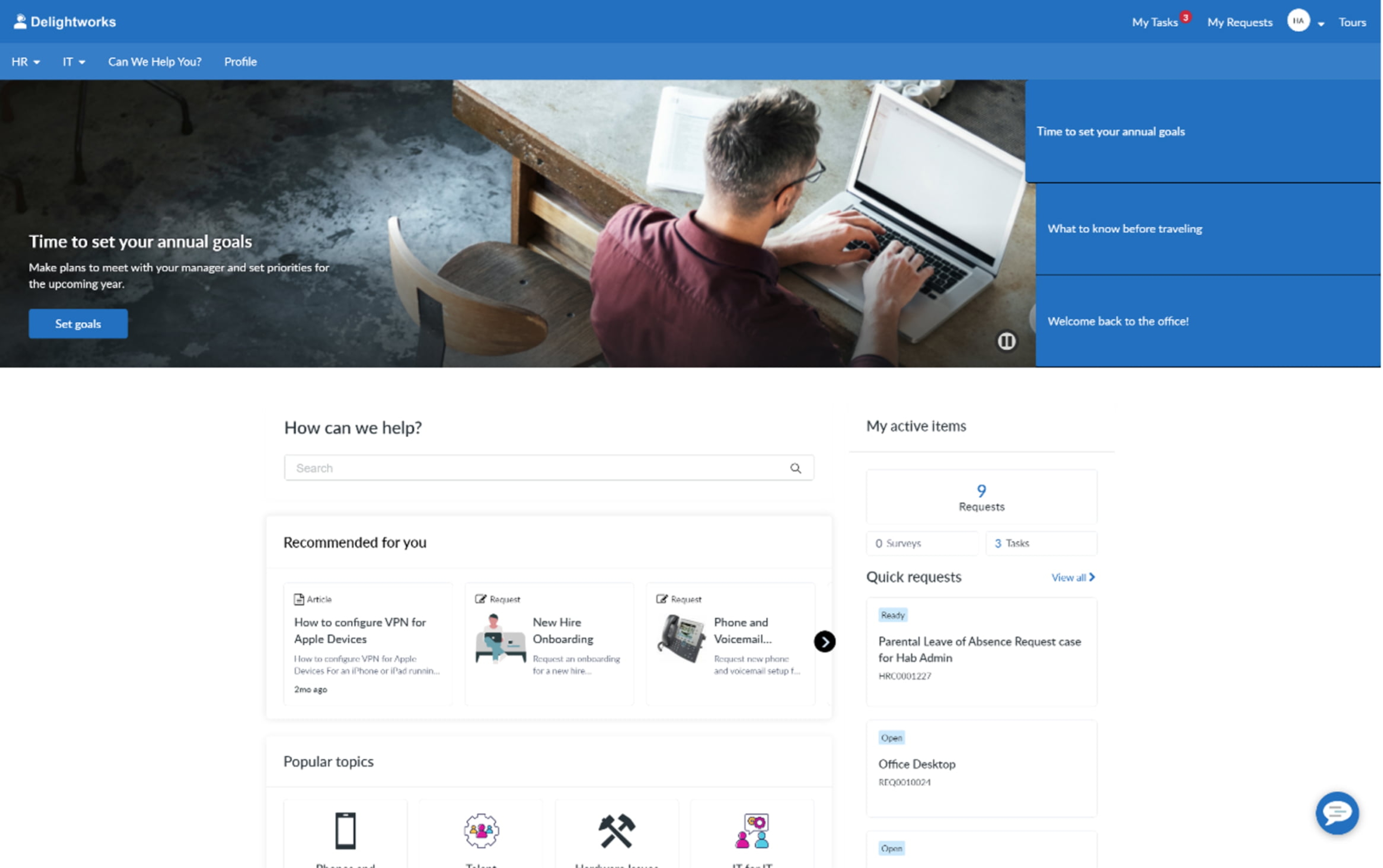Click the Set goals button
Viewport: 1383px width, 868px height.
pos(78,323)
